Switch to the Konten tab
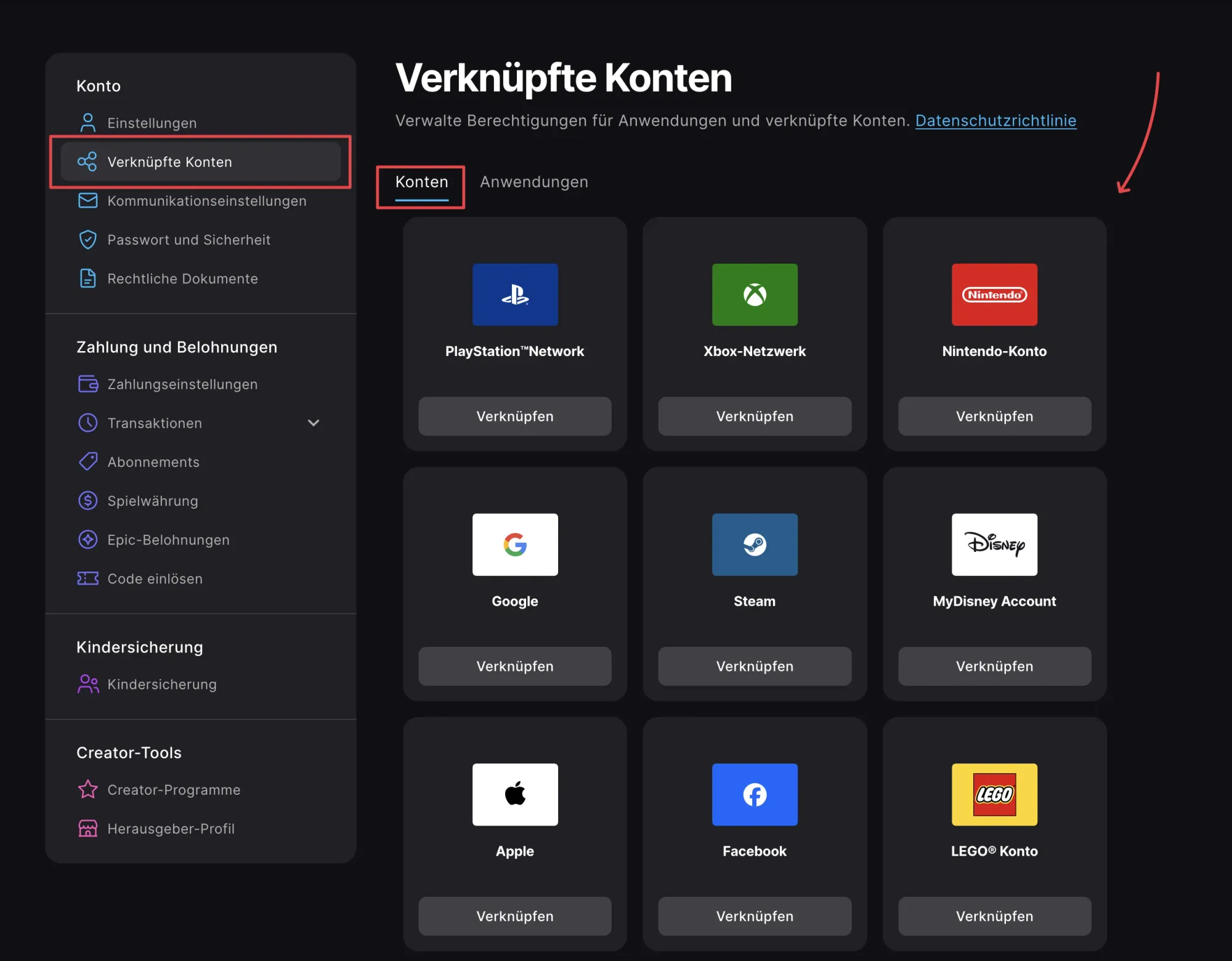1232x961 pixels. click(421, 183)
